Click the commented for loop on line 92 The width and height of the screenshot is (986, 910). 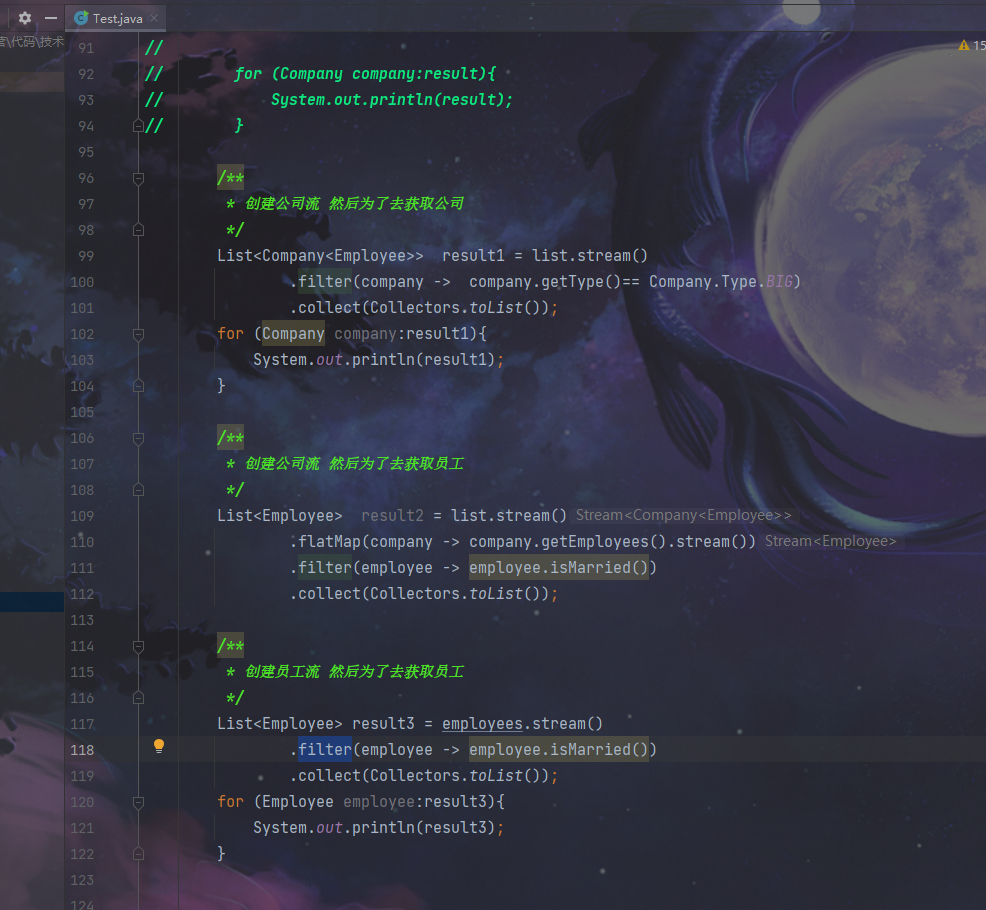[x=365, y=74]
